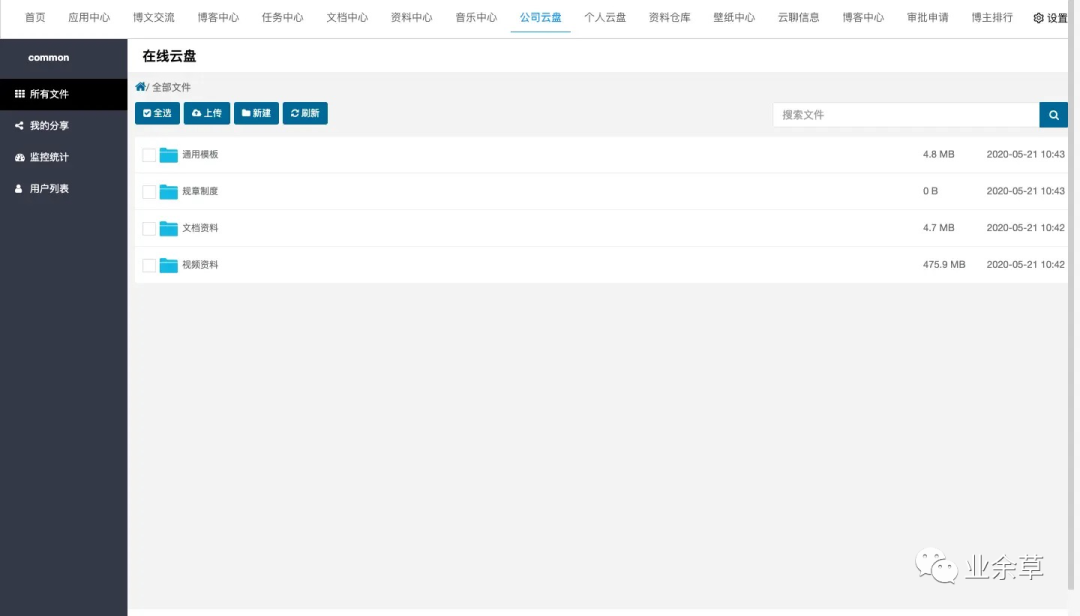Select the 公司云盘 tab
The image size is (1080, 616).
coord(541,17)
